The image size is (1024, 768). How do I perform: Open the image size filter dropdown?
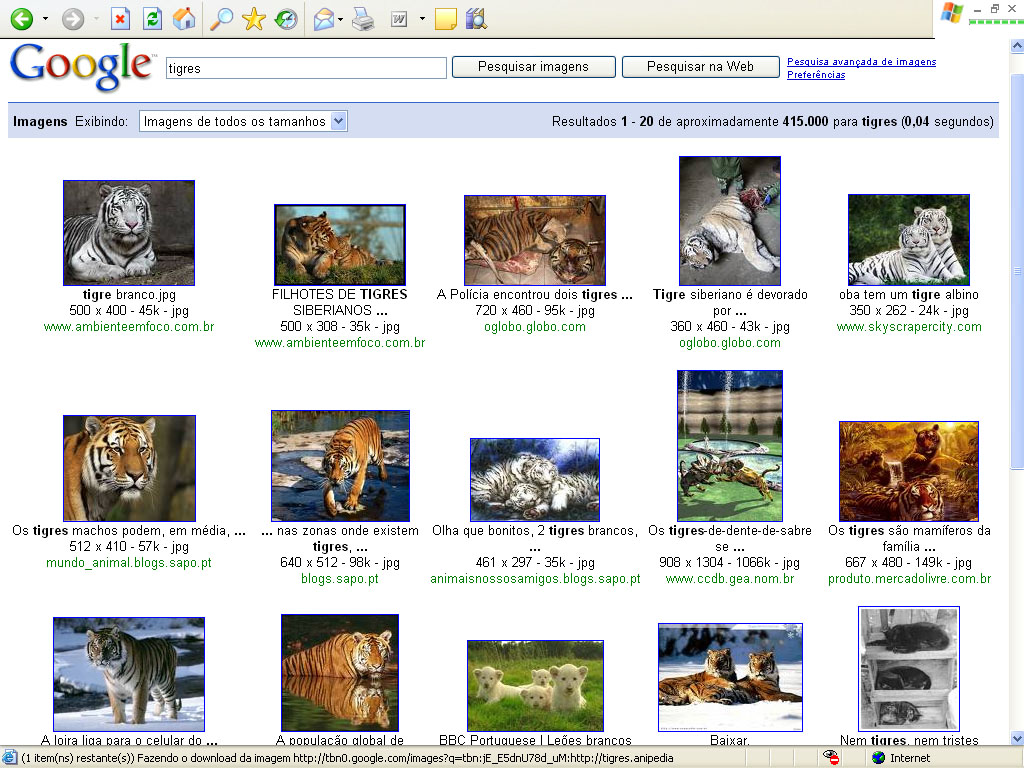coord(242,121)
